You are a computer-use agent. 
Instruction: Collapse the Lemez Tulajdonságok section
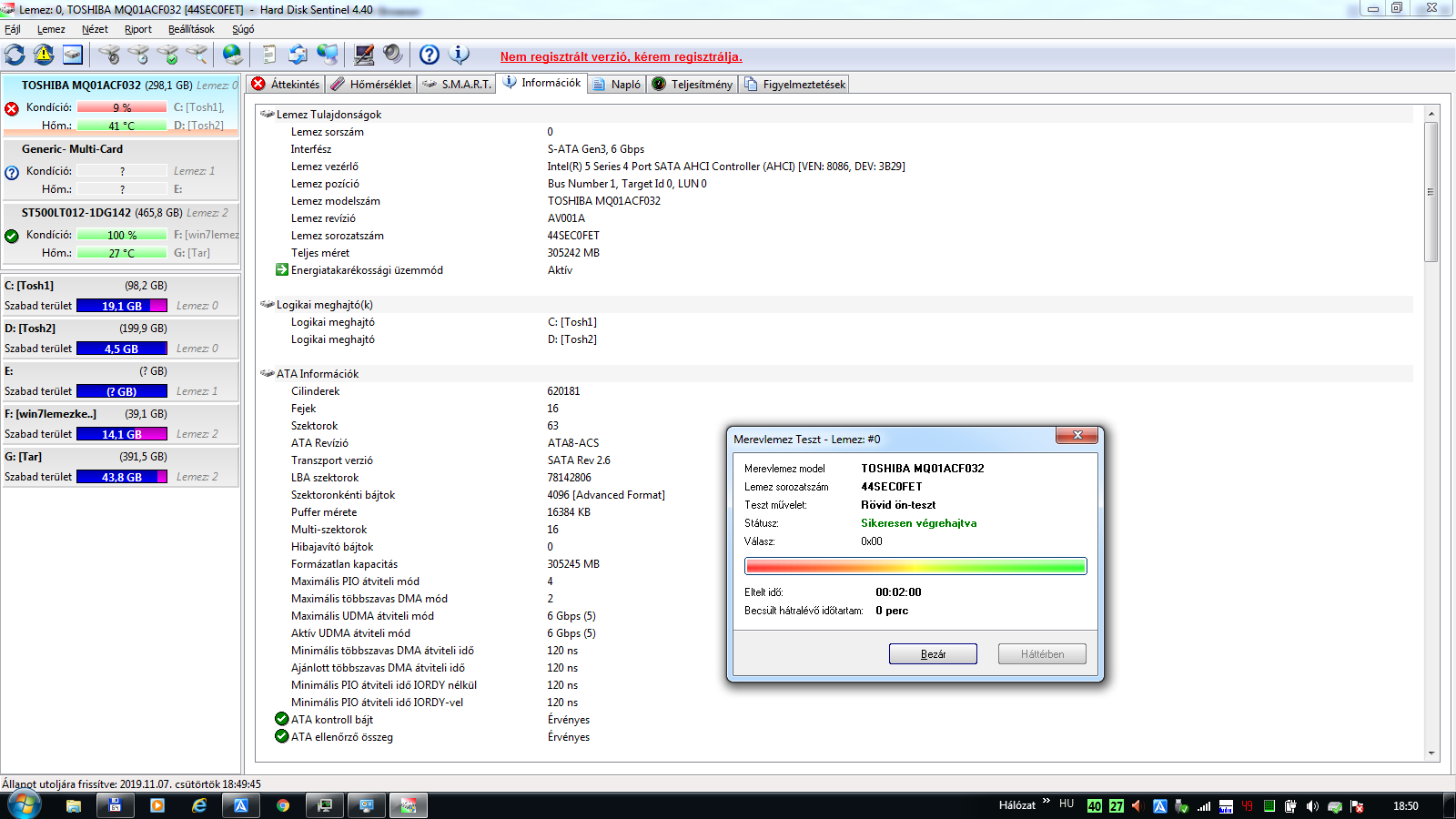267,115
